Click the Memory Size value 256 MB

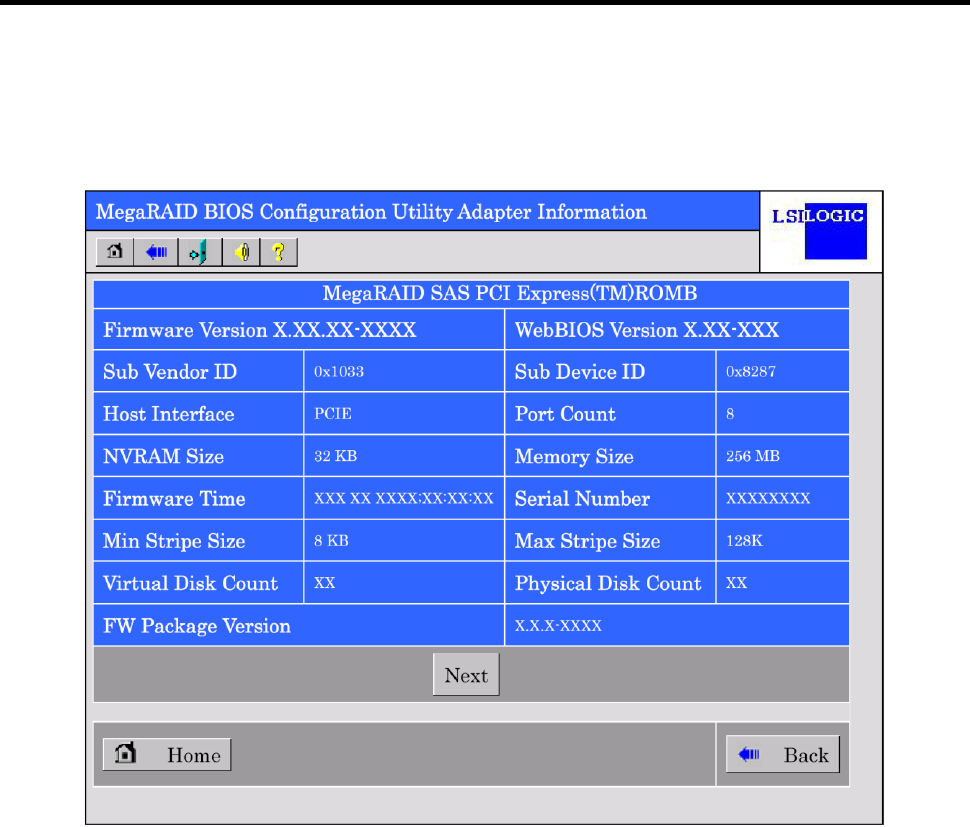click(753, 456)
